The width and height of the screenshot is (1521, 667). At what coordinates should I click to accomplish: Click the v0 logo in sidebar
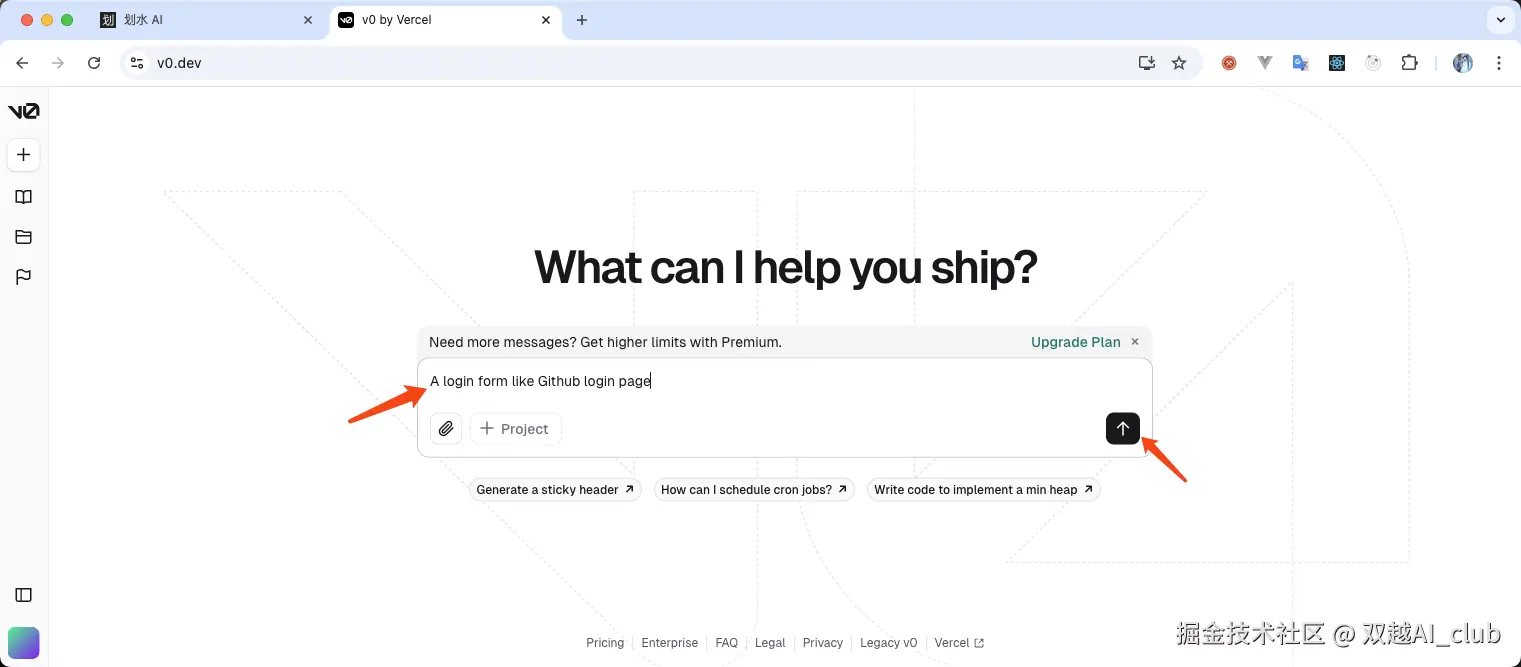click(24, 111)
